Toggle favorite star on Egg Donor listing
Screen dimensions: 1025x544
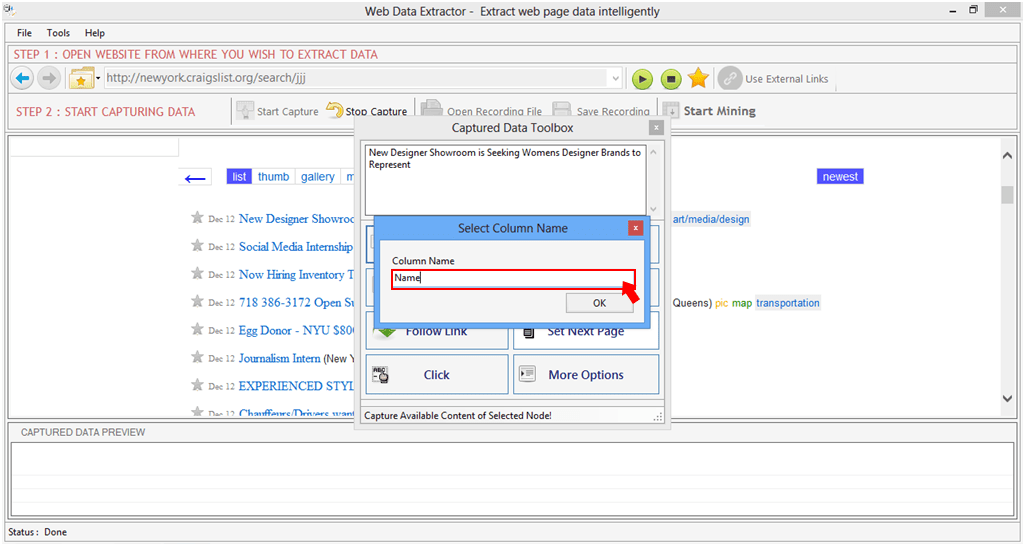(x=197, y=330)
